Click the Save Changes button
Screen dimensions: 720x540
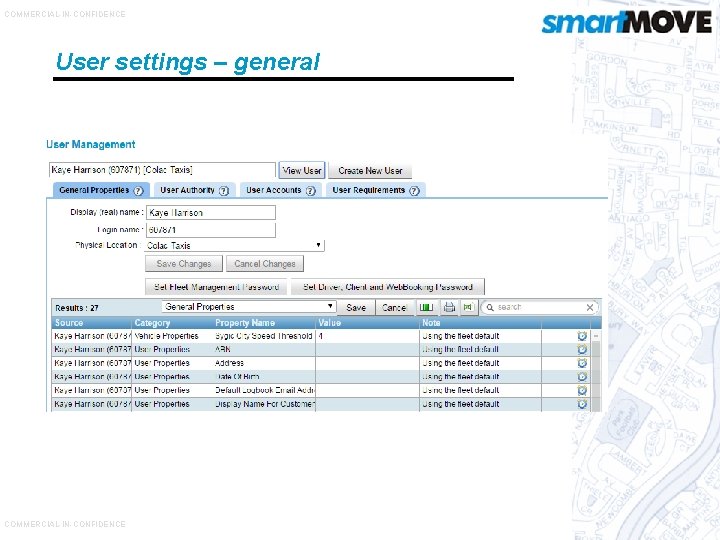point(184,264)
